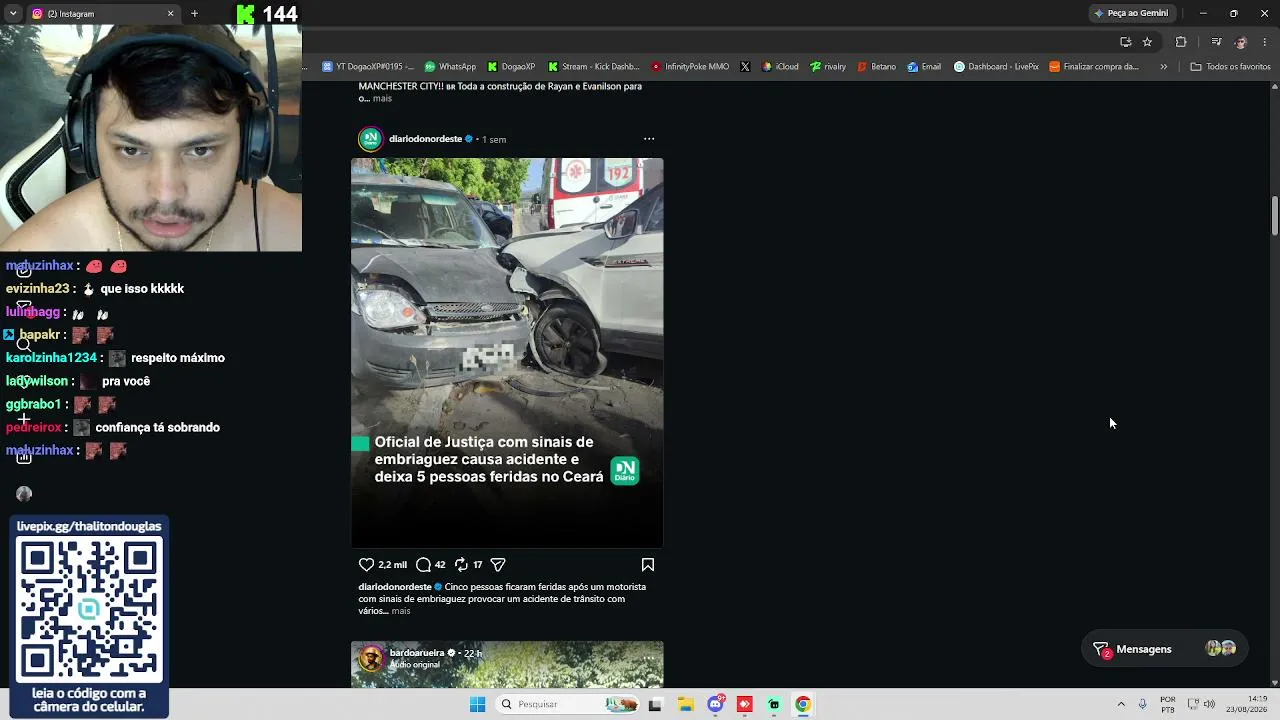Open network and volume quick settings
1280x720 pixels.
[x=1201, y=704]
